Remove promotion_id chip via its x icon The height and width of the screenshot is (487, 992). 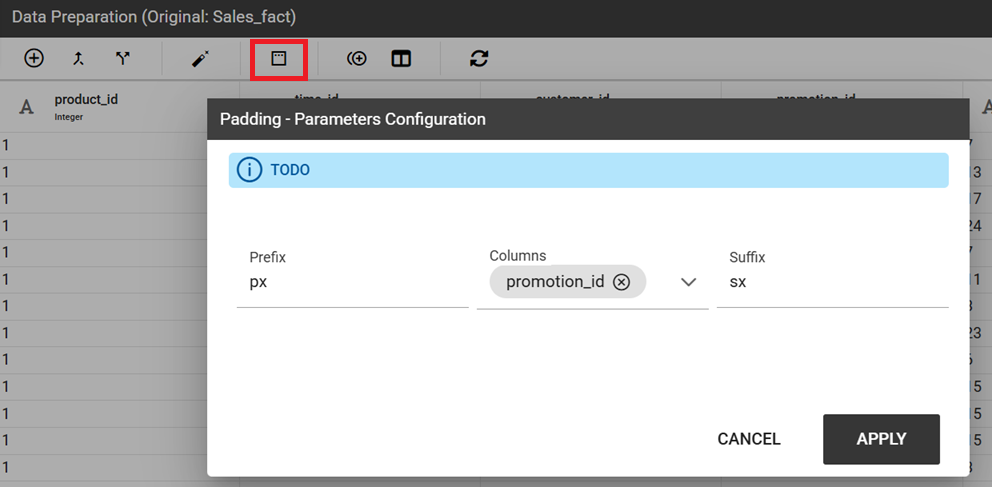pos(621,282)
